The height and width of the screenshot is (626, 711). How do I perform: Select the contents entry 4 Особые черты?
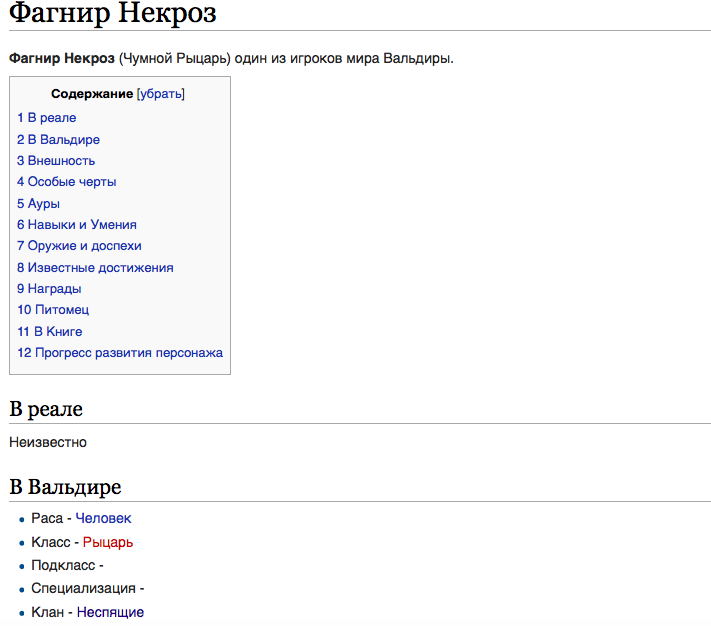click(66, 182)
